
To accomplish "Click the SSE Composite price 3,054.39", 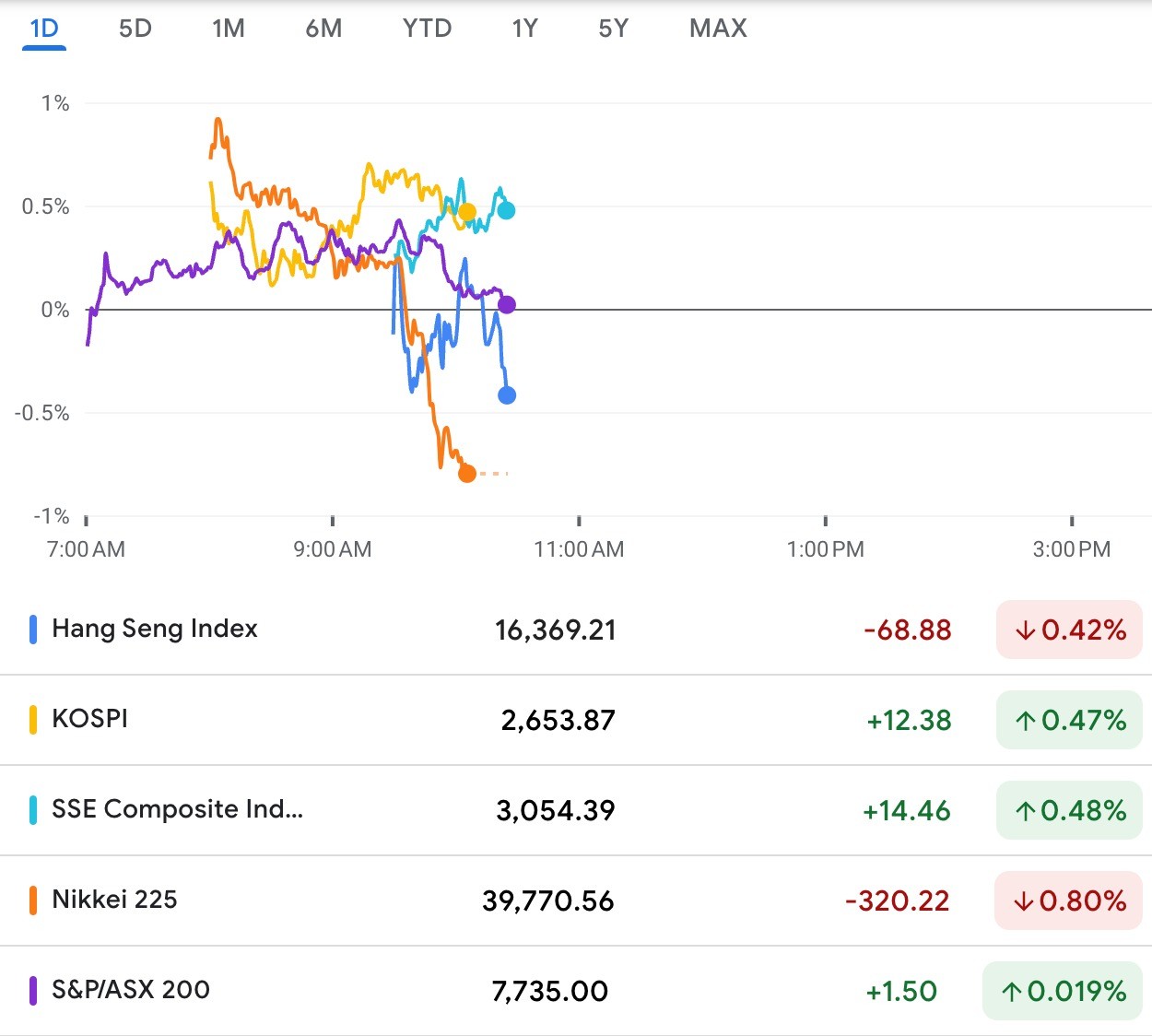I will (x=556, y=810).
